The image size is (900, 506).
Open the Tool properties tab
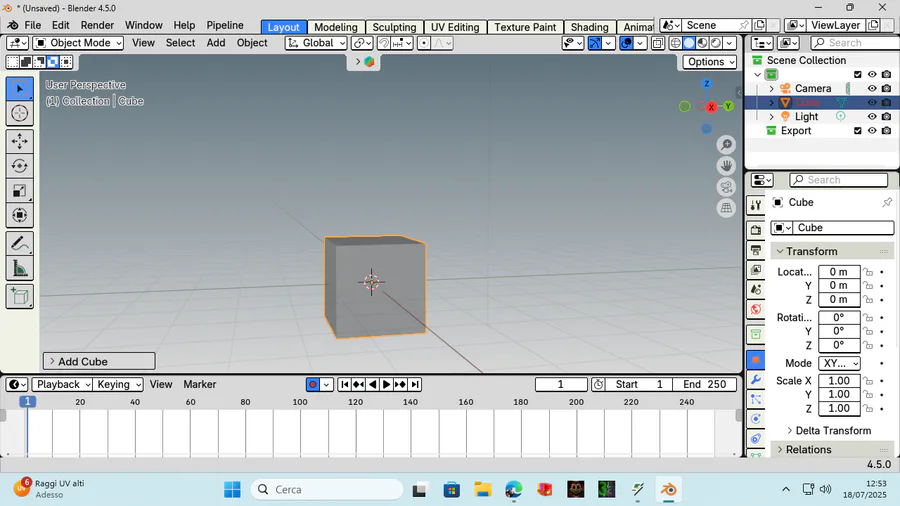tap(756, 205)
